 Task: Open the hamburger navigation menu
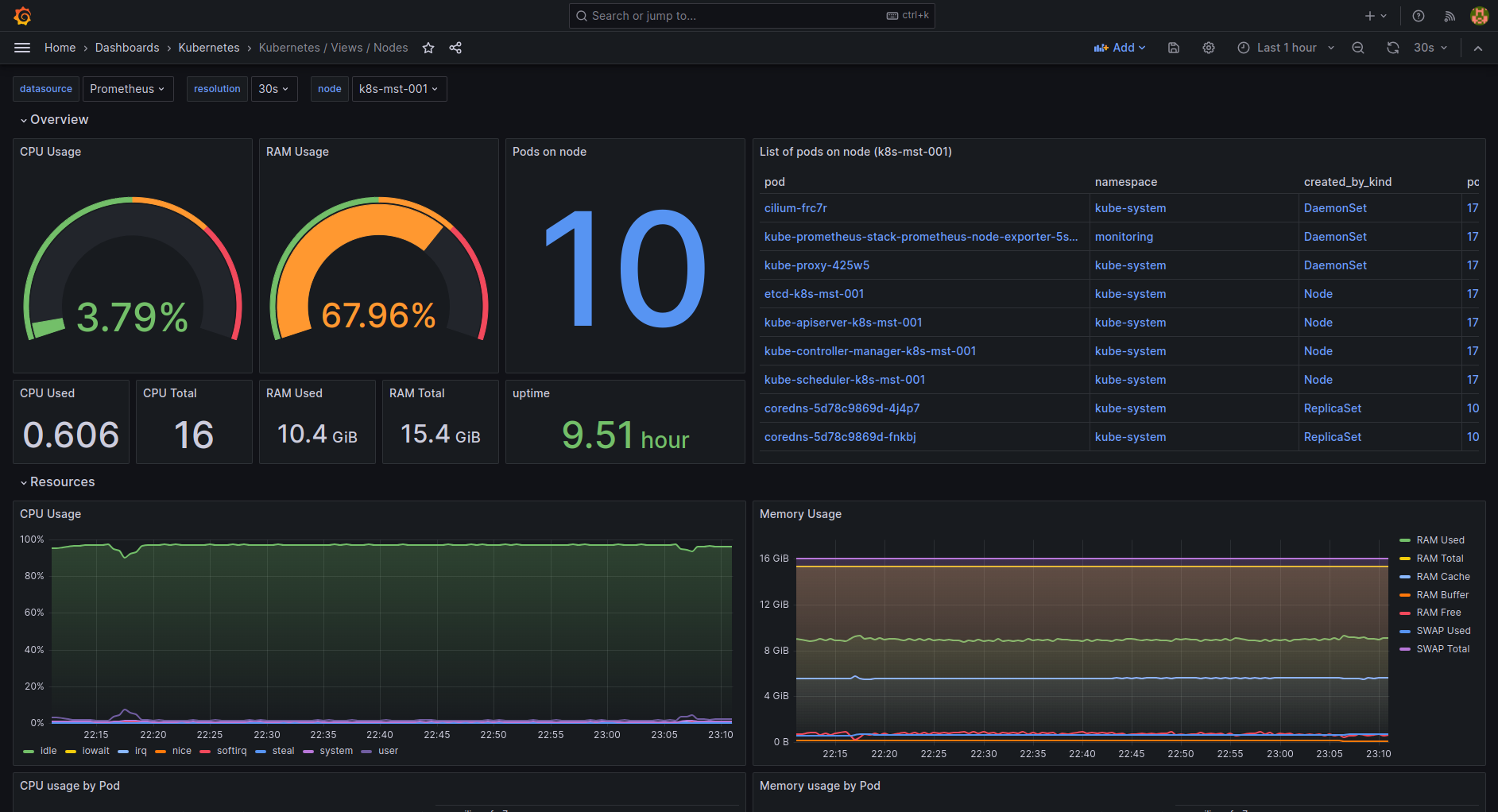(x=22, y=48)
